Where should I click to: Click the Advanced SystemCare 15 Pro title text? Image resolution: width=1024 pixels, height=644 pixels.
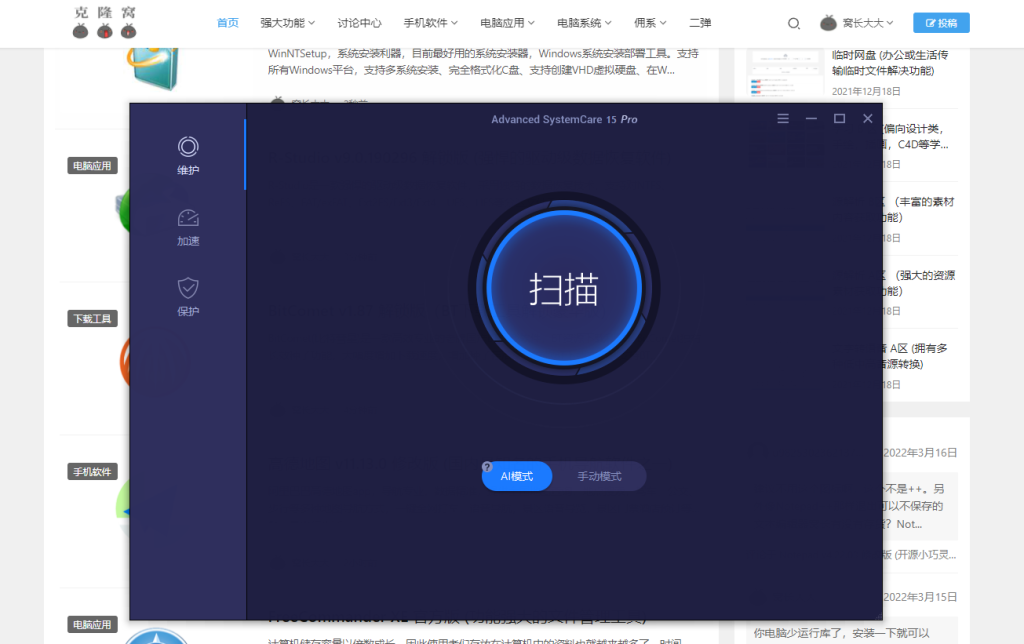coord(564,119)
